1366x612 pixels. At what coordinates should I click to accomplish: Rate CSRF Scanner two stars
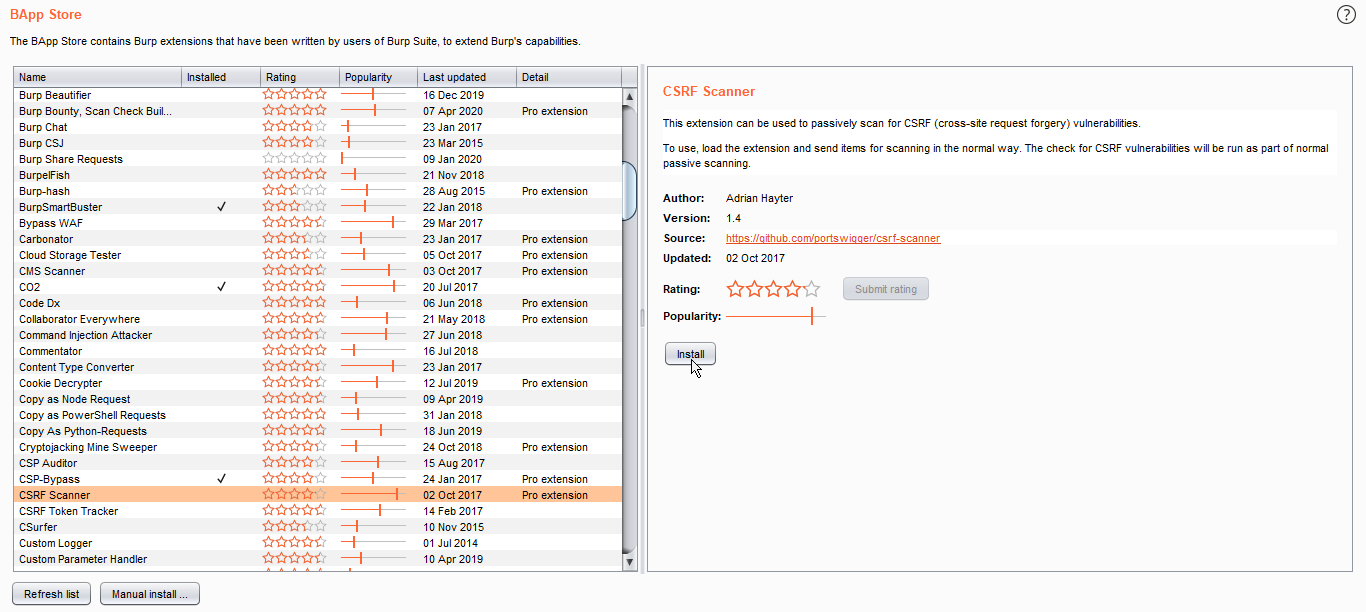click(x=755, y=289)
